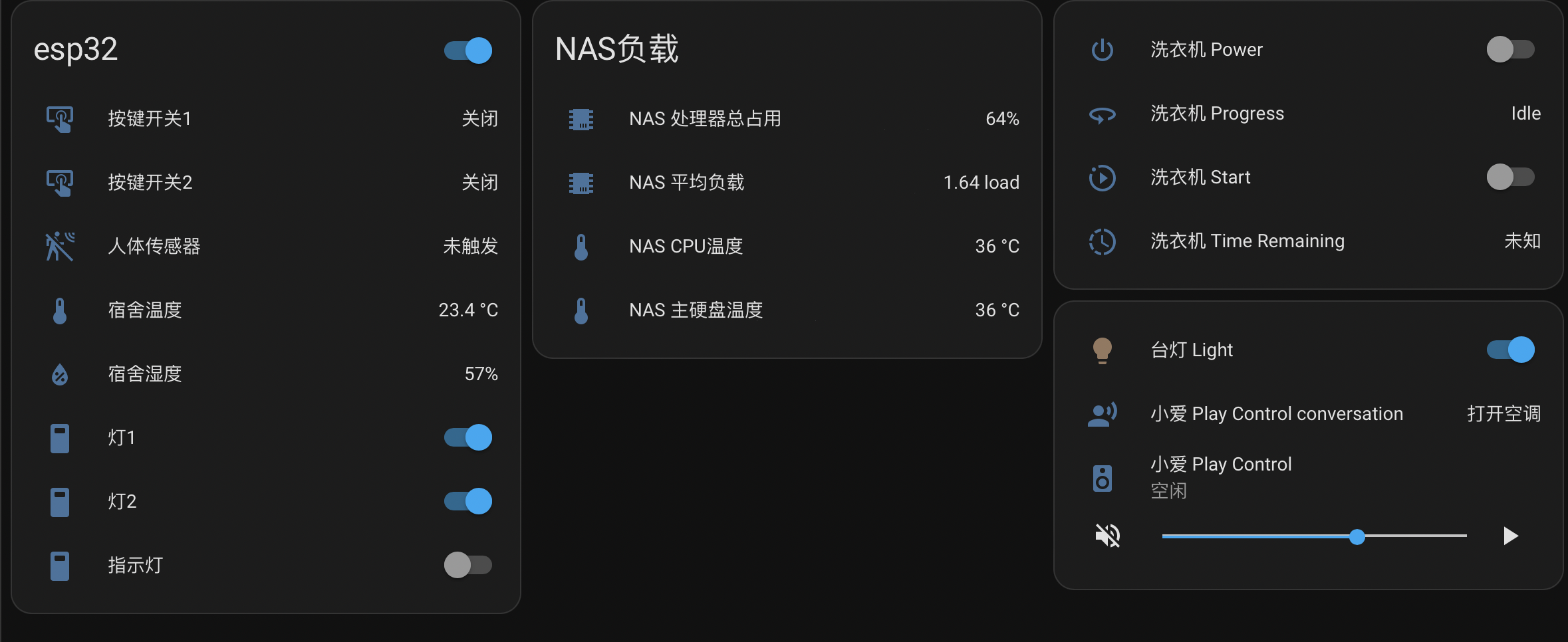This screenshot has height=642, width=1568.
Task: Turn off the esp32 header toggle
Action: point(468,51)
